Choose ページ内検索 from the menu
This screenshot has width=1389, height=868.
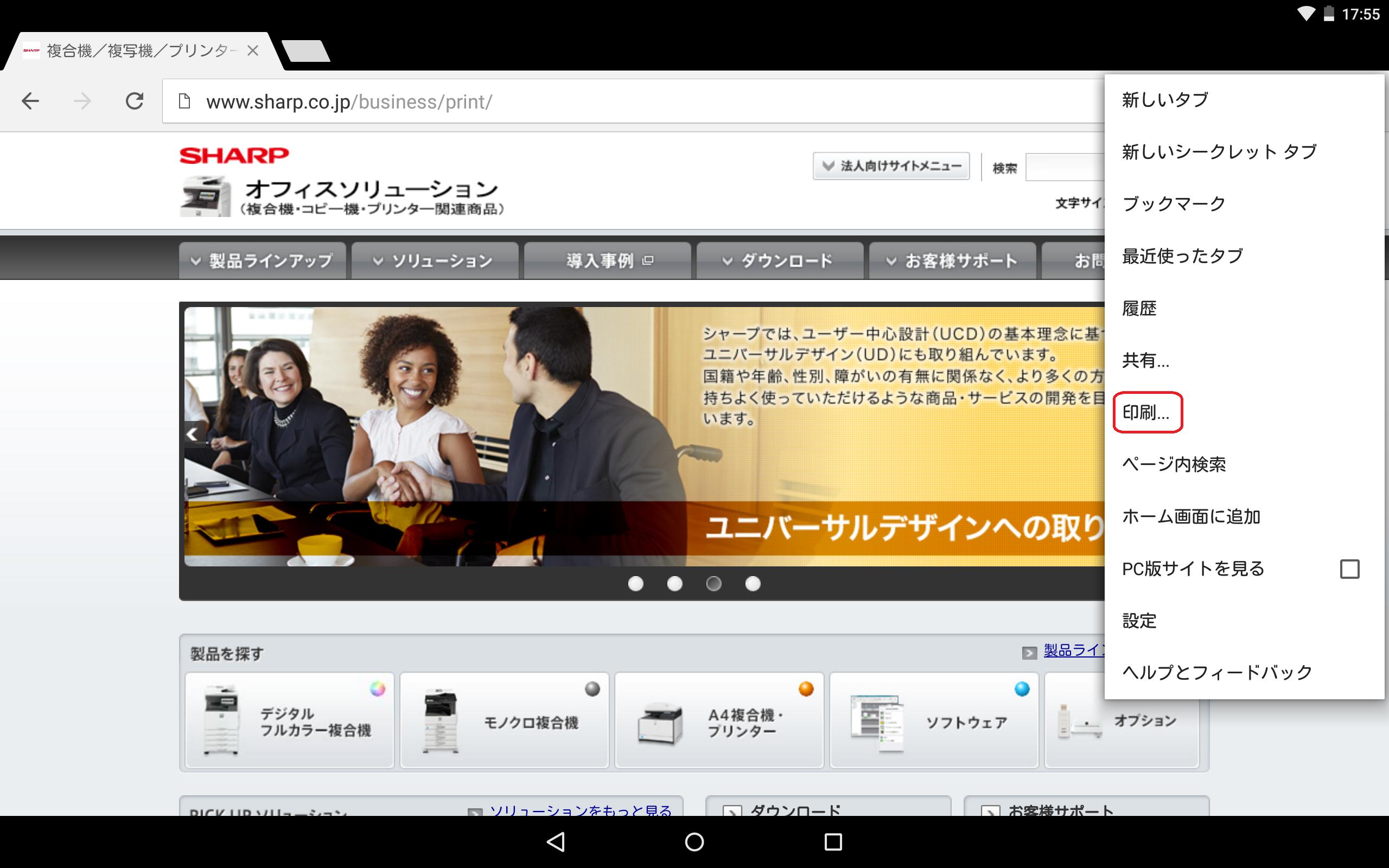(x=1244, y=464)
